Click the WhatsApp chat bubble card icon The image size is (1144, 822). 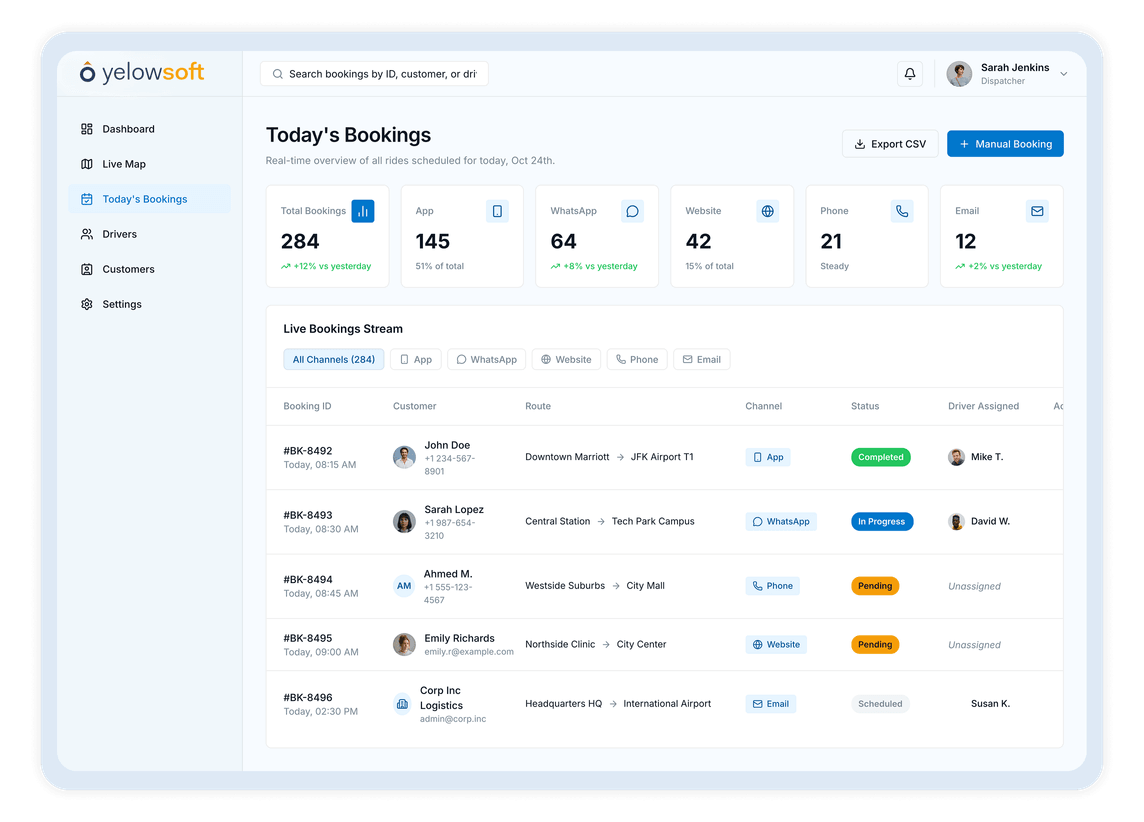[632, 211]
